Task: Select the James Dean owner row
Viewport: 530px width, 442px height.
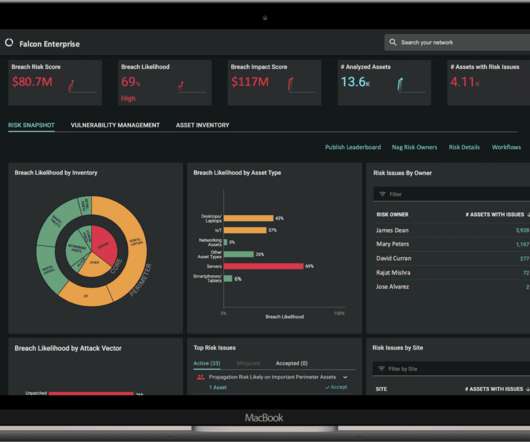Action: (452, 230)
